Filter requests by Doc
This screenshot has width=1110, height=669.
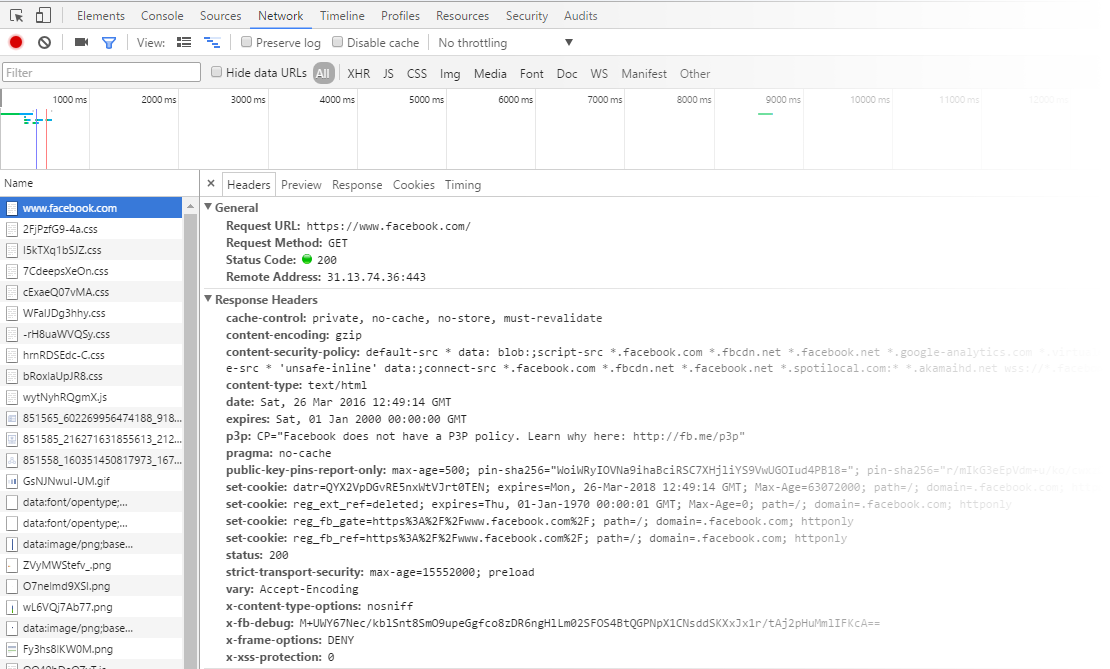pos(566,74)
